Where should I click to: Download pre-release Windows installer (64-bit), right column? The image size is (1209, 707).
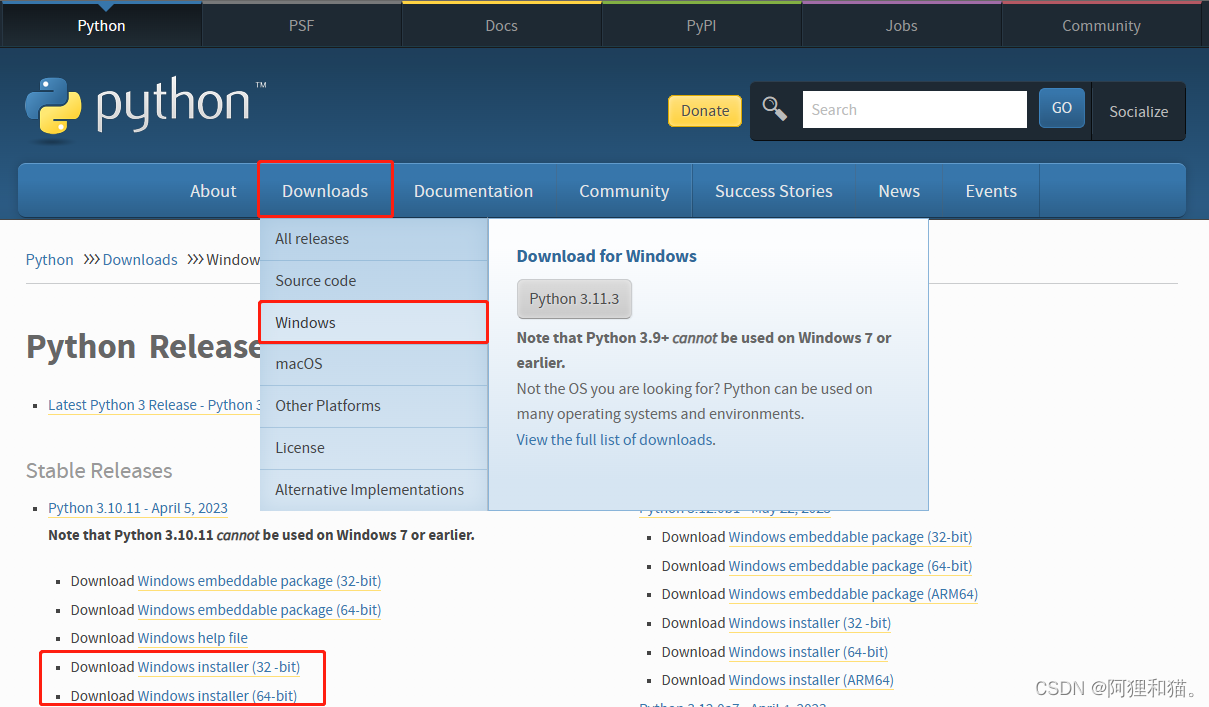coord(808,652)
